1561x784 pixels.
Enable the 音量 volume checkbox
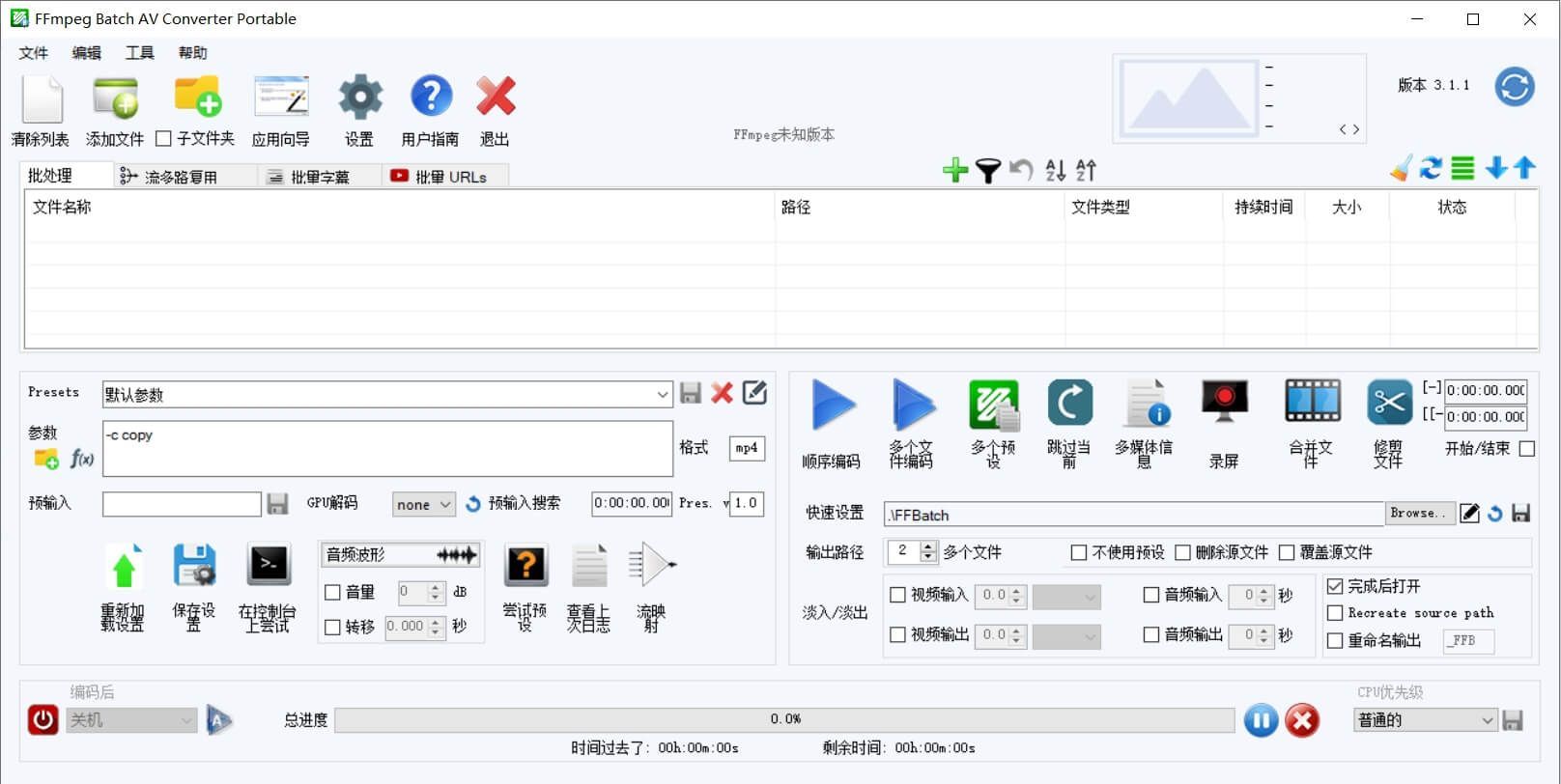[x=332, y=593]
